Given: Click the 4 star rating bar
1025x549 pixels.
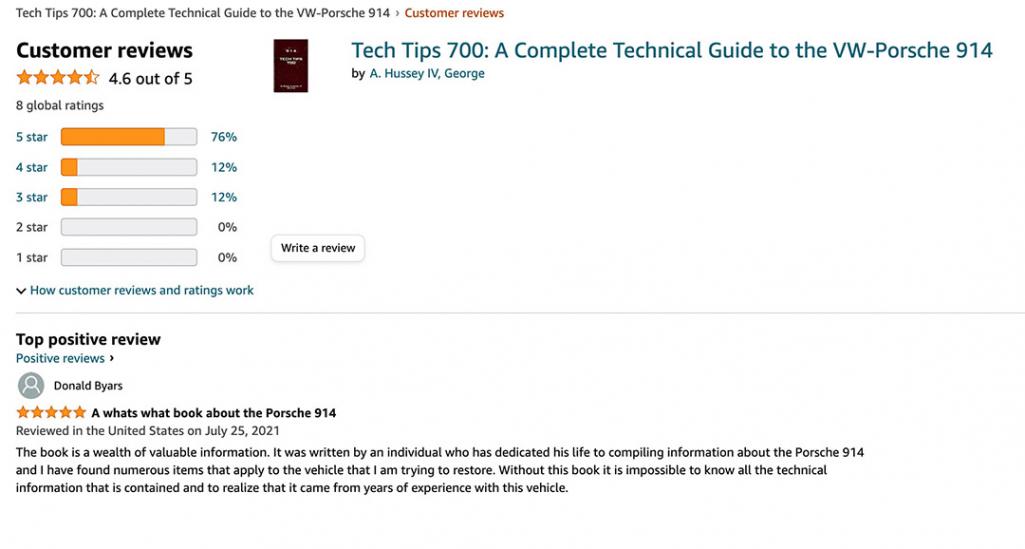Looking at the screenshot, I should (129, 167).
